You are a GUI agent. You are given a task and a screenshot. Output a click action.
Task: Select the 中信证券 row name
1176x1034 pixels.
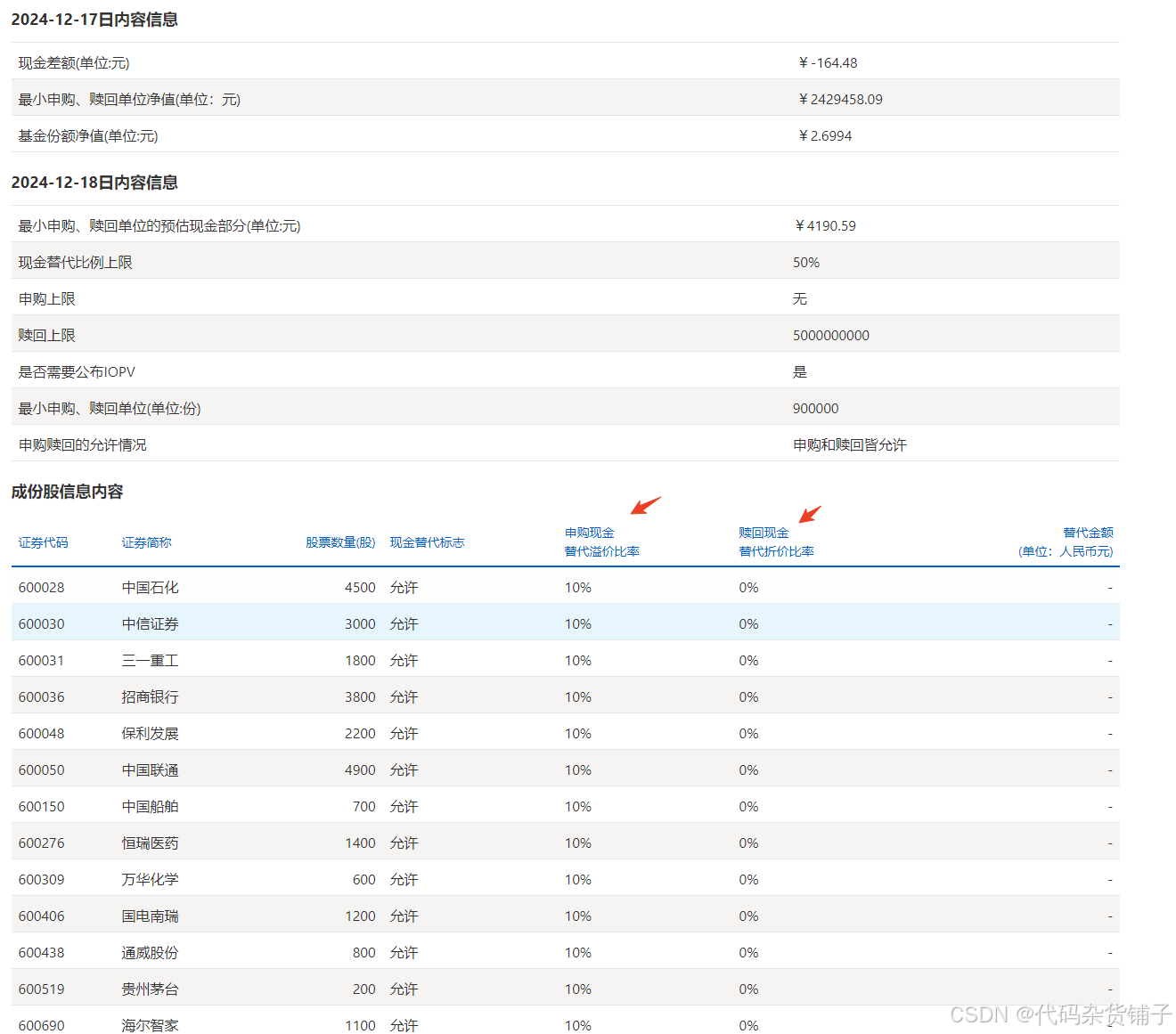[x=150, y=624]
